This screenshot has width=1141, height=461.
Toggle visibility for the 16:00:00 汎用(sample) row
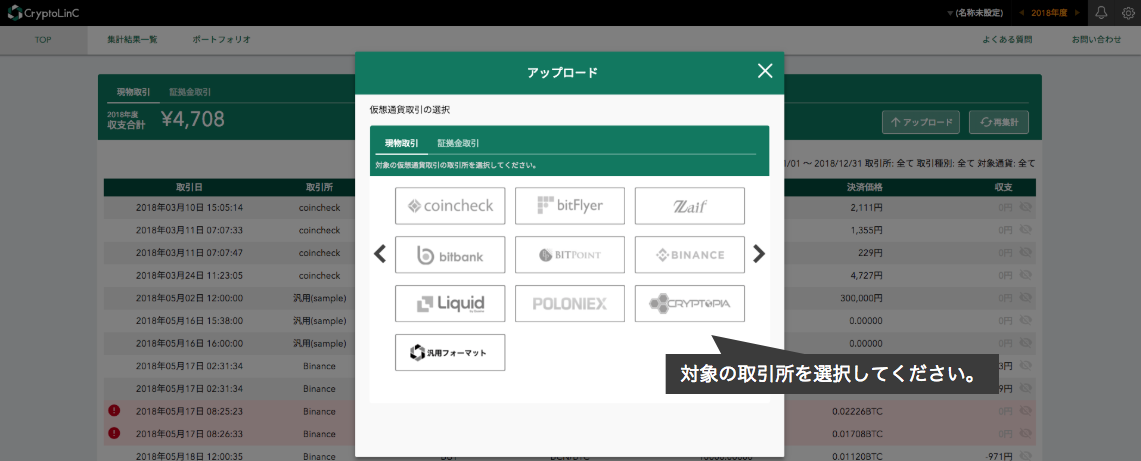[x=1027, y=342]
